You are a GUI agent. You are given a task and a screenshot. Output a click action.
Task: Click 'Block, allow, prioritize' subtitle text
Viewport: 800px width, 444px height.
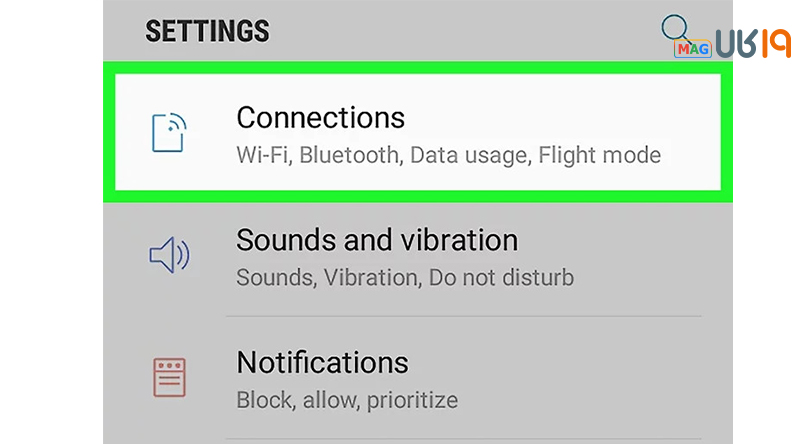coord(347,400)
